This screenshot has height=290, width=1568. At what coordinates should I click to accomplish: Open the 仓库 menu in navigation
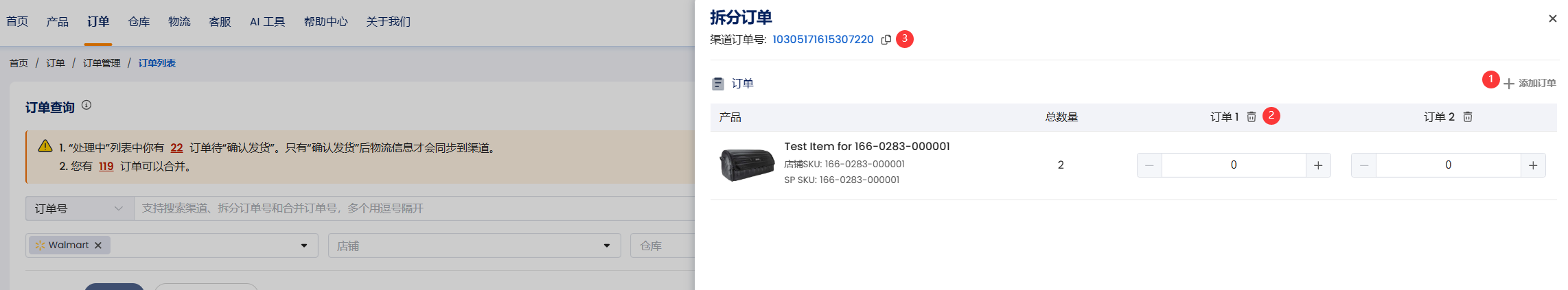coord(139,22)
